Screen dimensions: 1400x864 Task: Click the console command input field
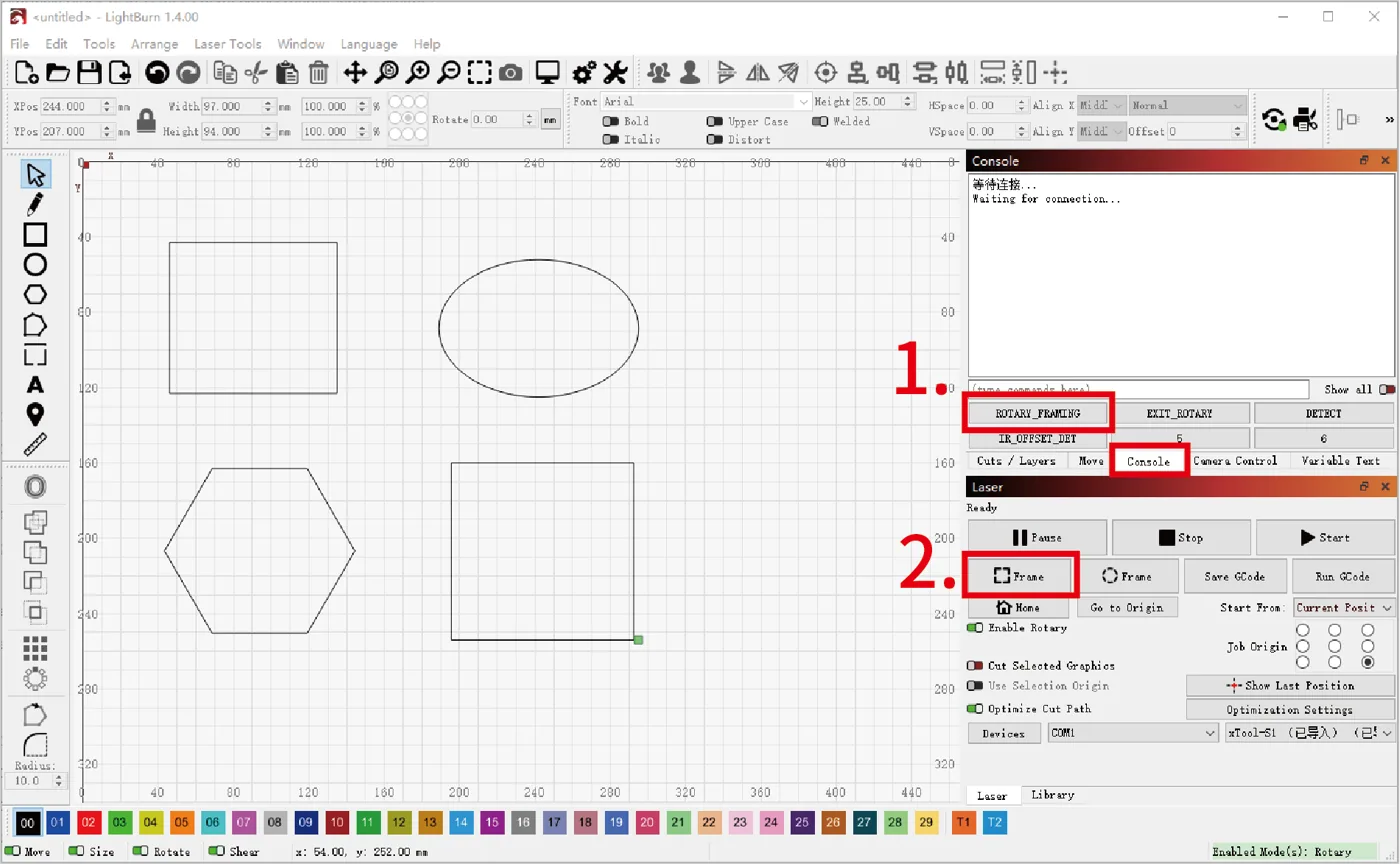[x=1138, y=390]
